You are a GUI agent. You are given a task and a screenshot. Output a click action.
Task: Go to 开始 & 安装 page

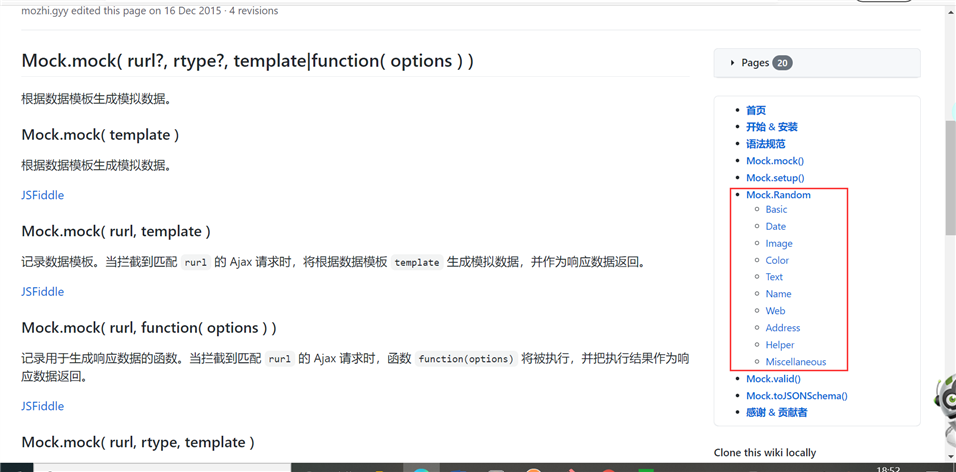(x=772, y=127)
